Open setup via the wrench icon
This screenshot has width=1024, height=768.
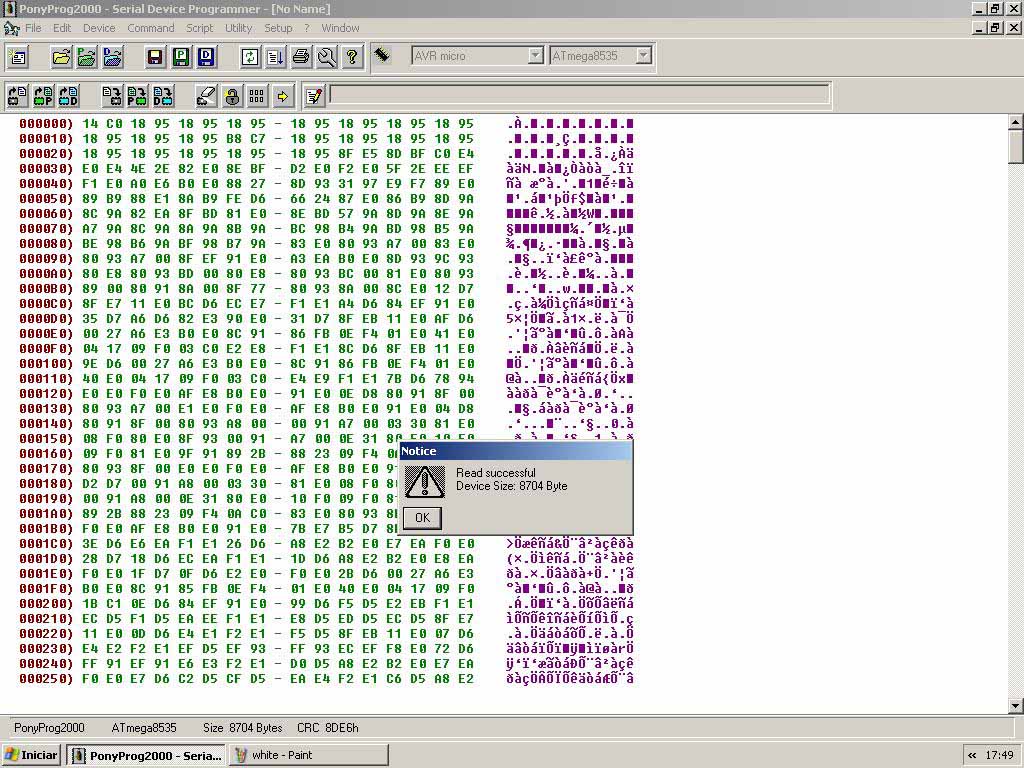[x=327, y=57]
